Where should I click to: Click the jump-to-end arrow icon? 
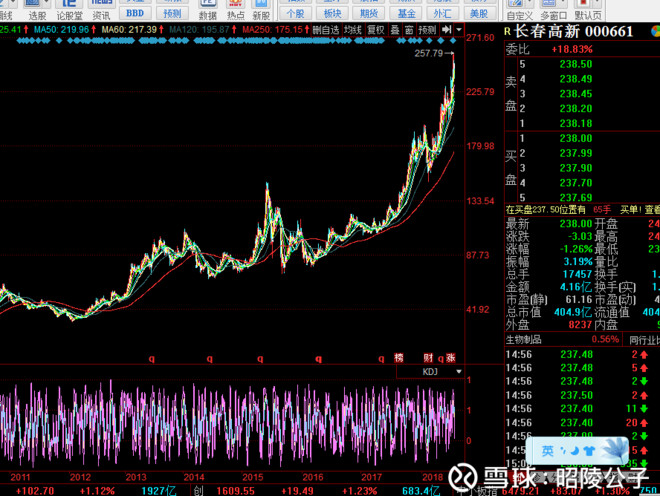click(446, 30)
